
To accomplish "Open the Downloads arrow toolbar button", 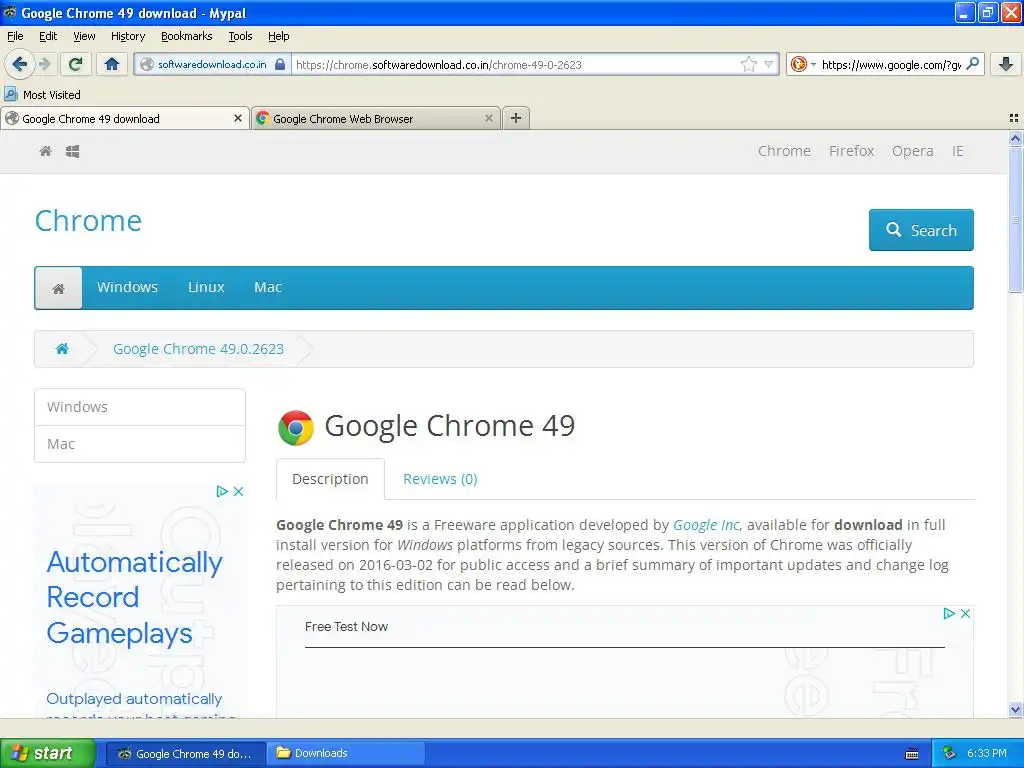I will tap(1006, 64).
